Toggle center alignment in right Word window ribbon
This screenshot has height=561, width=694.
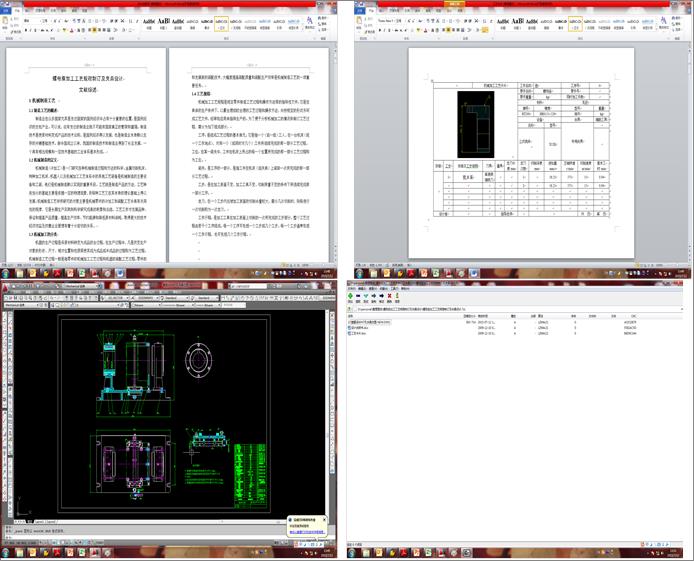pyautogui.click(x=448, y=30)
